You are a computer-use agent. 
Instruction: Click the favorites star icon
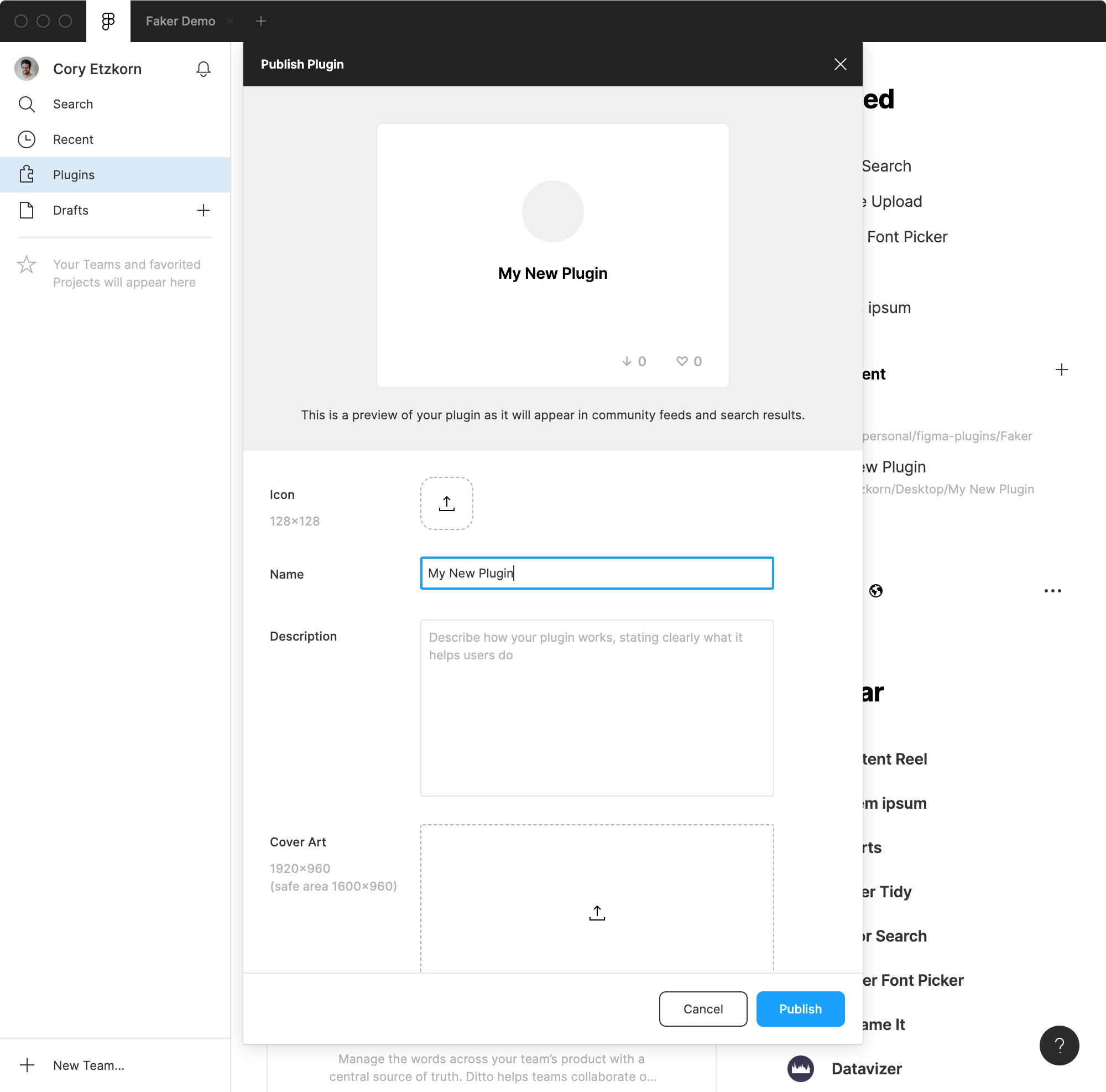coord(27,264)
